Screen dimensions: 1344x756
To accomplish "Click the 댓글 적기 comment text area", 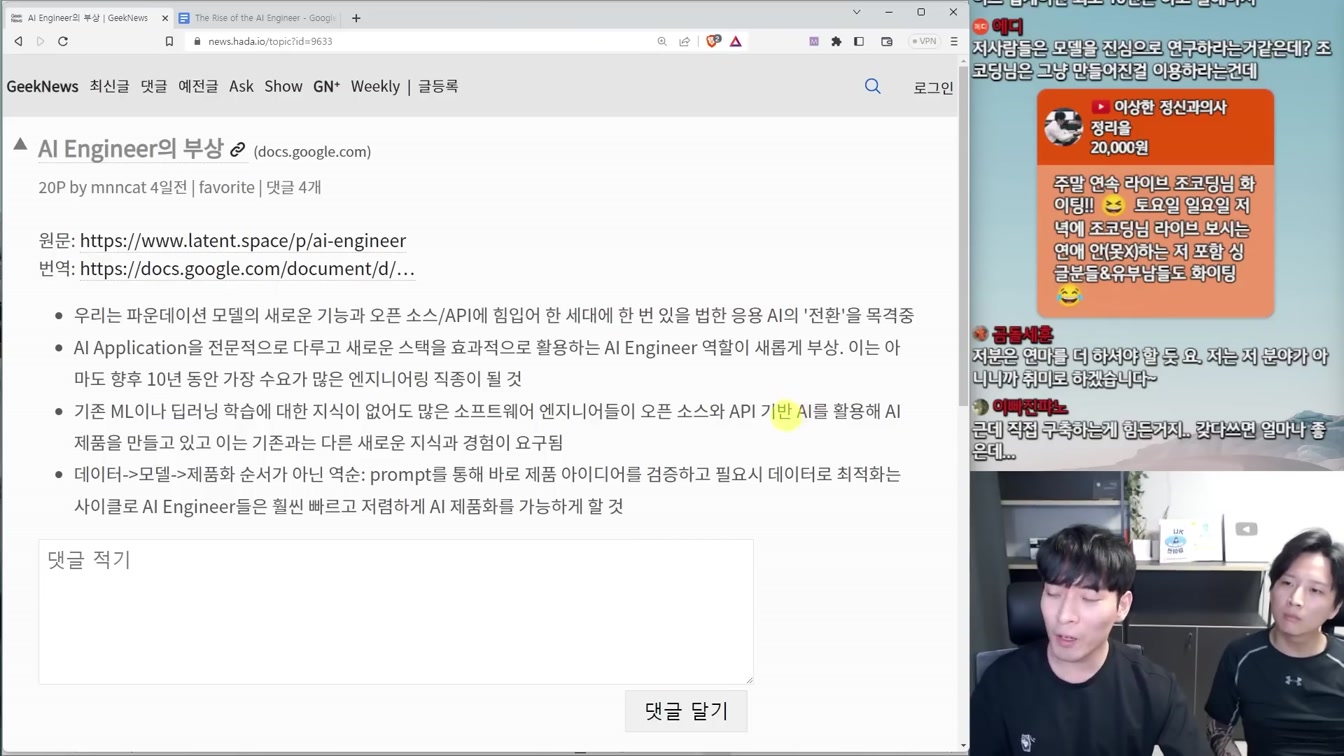I will [396, 612].
